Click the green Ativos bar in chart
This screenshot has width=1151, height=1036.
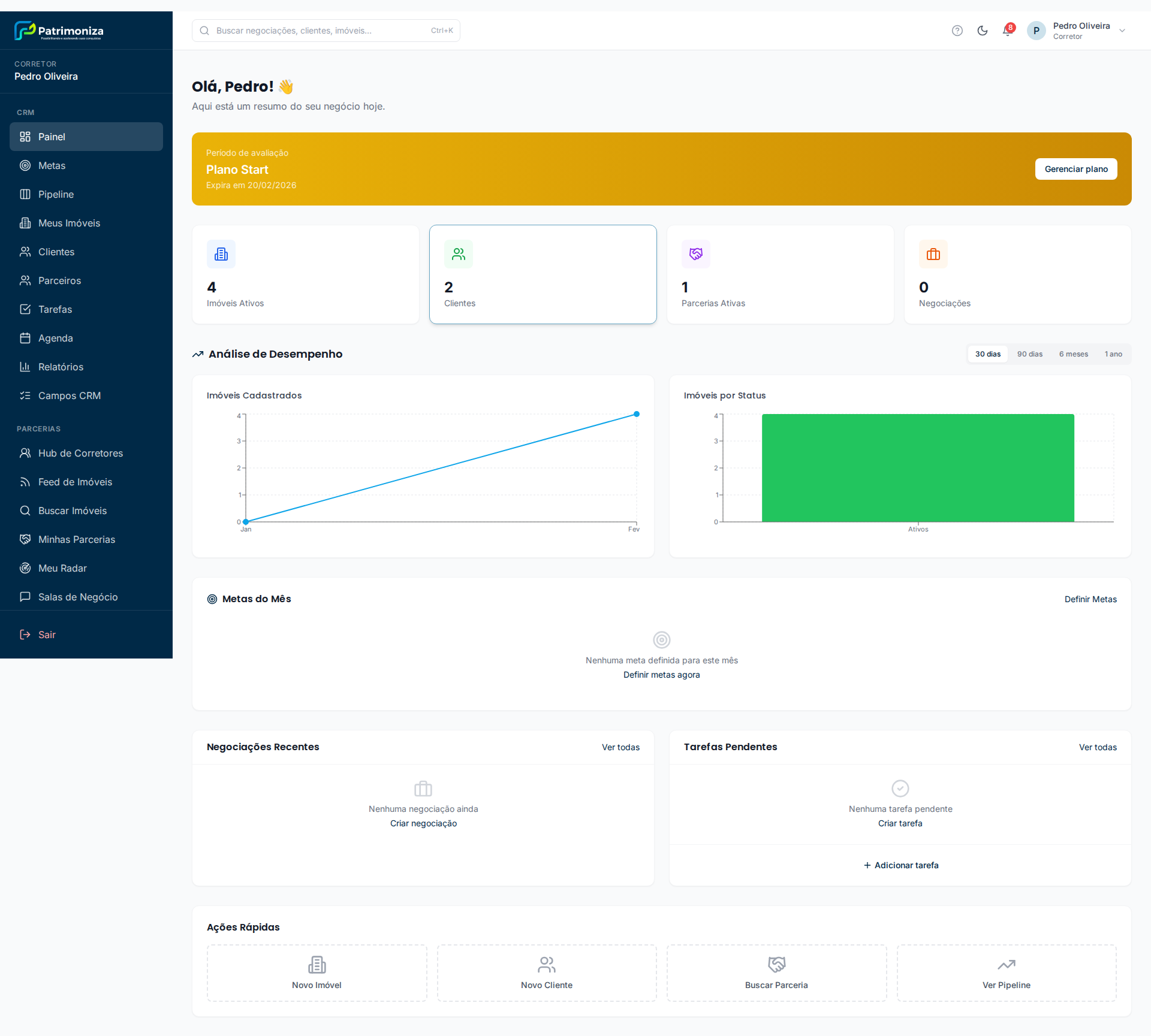[x=917, y=467]
